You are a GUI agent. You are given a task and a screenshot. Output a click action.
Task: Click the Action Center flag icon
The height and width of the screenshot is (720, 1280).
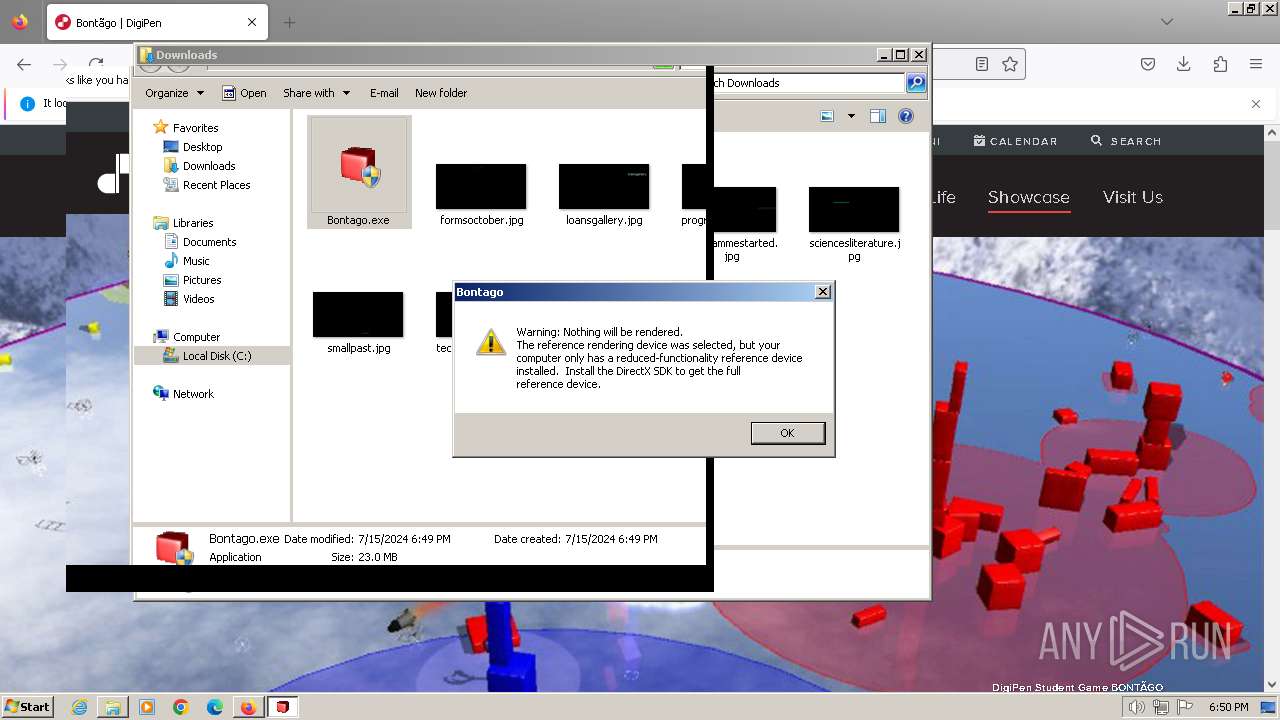(1185, 707)
